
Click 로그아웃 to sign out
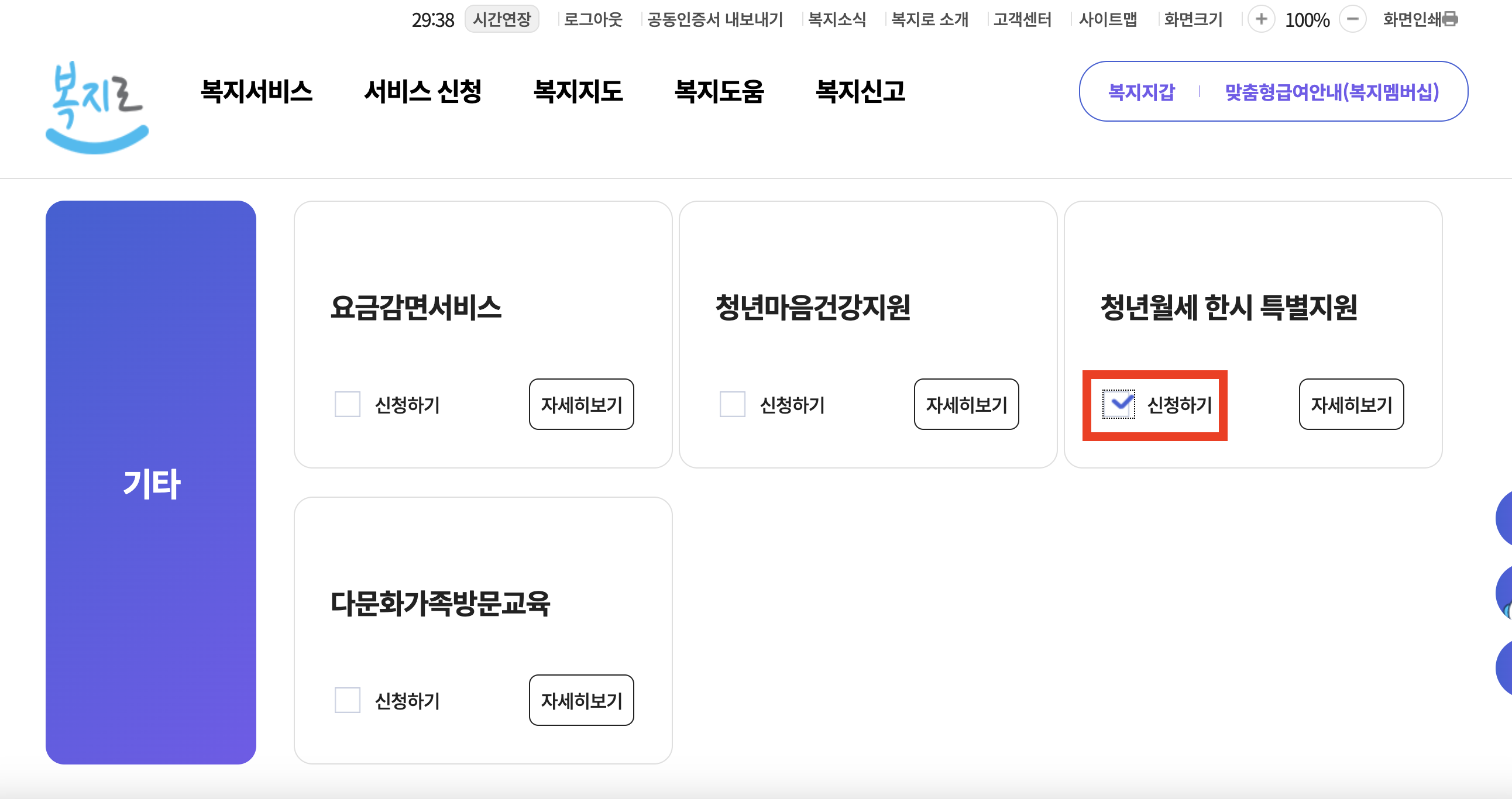tap(593, 19)
